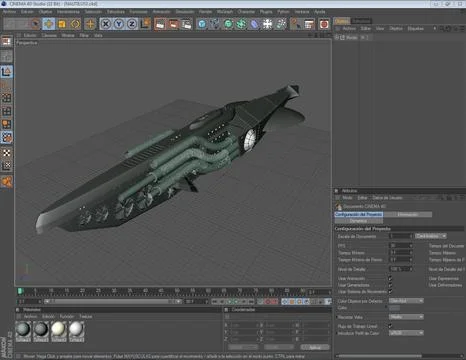466x360 pixels.
Task: Select the Move tool in top toolbar
Action: [49, 24]
